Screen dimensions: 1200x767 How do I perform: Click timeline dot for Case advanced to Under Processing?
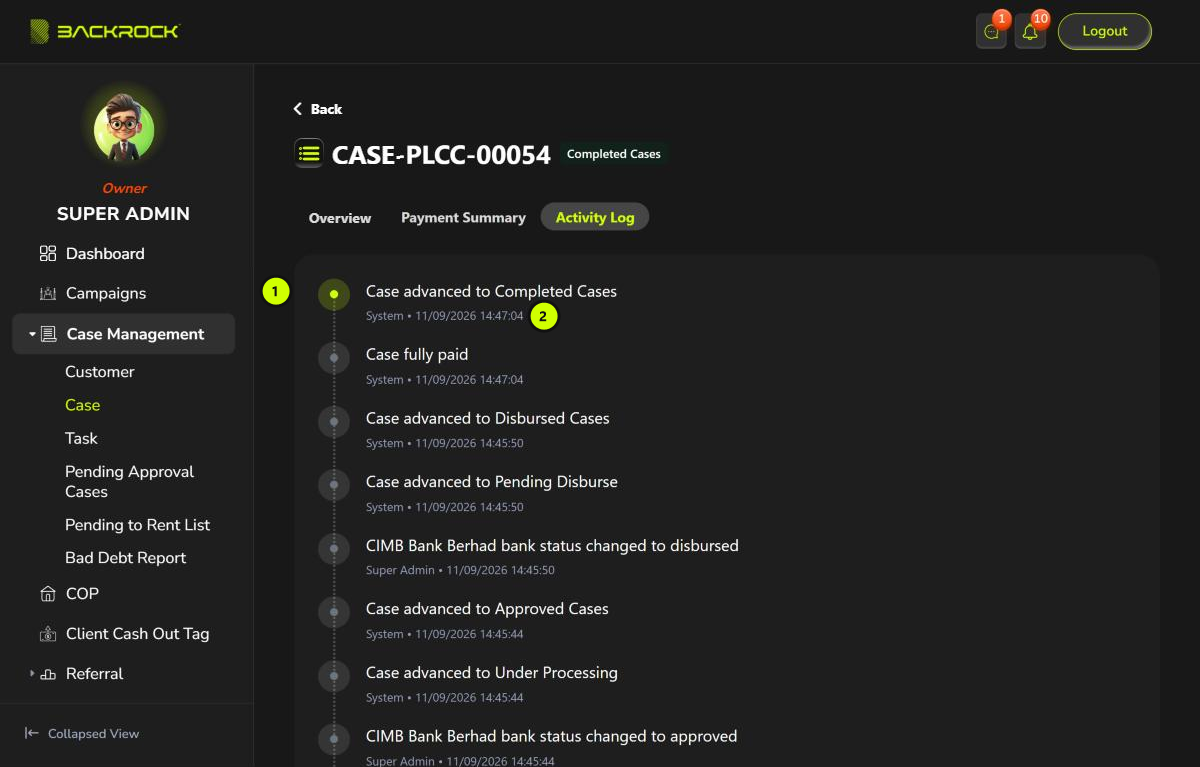click(334, 676)
